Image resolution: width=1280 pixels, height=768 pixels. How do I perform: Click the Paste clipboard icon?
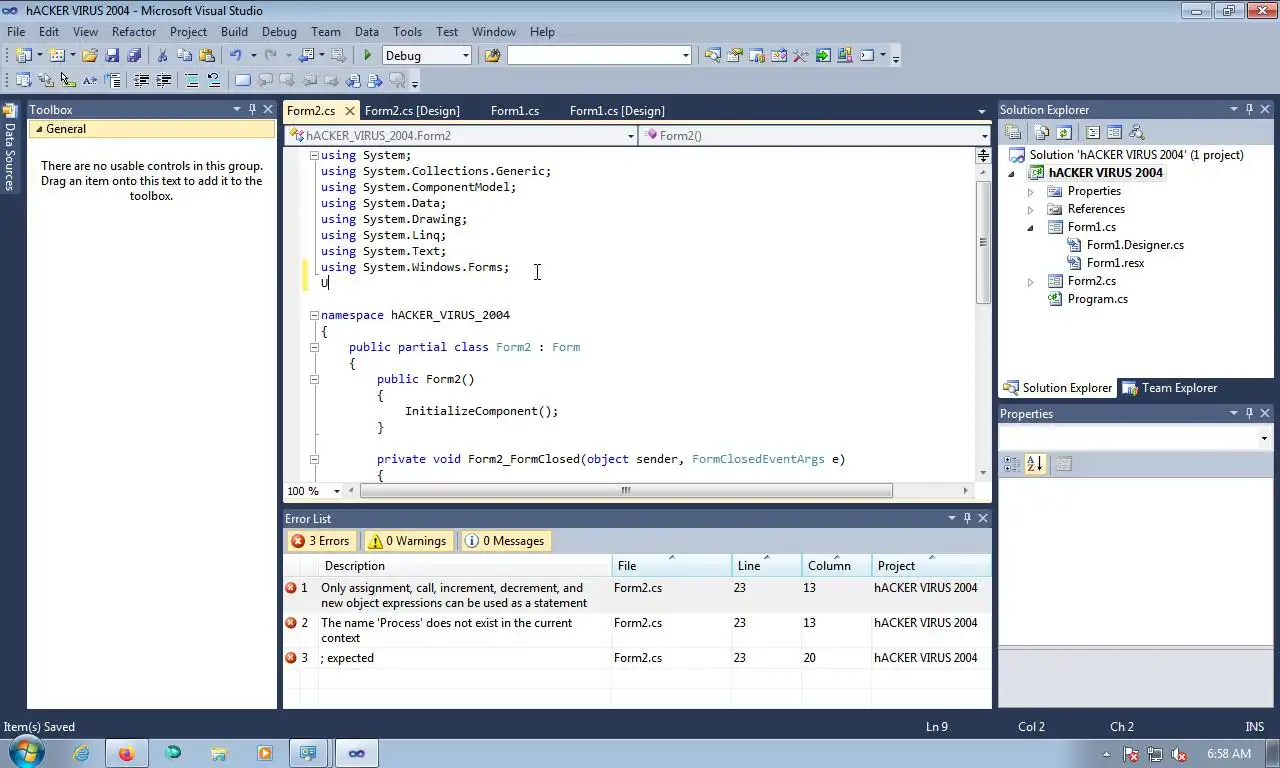coord(207,56)
